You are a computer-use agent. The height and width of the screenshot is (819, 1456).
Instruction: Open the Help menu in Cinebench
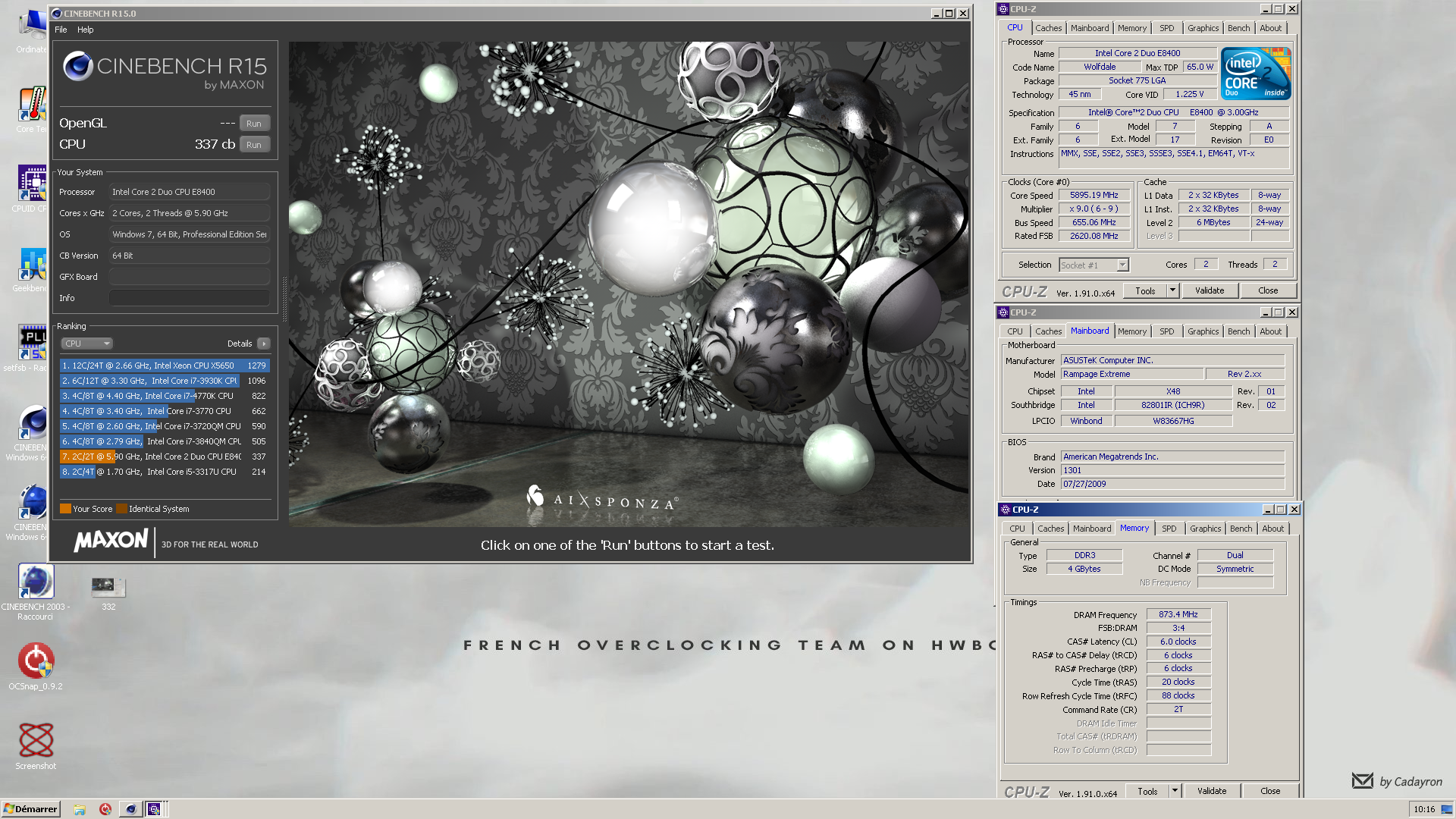click(x=86, y=30)
